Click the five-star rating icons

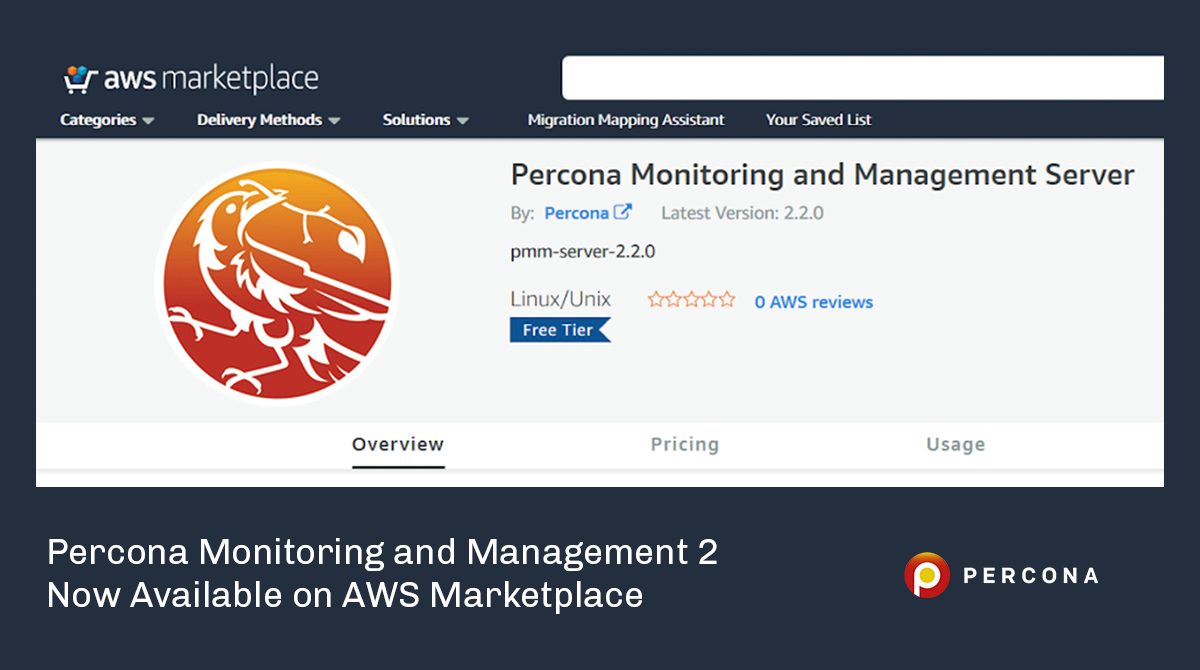coord(691,300)
